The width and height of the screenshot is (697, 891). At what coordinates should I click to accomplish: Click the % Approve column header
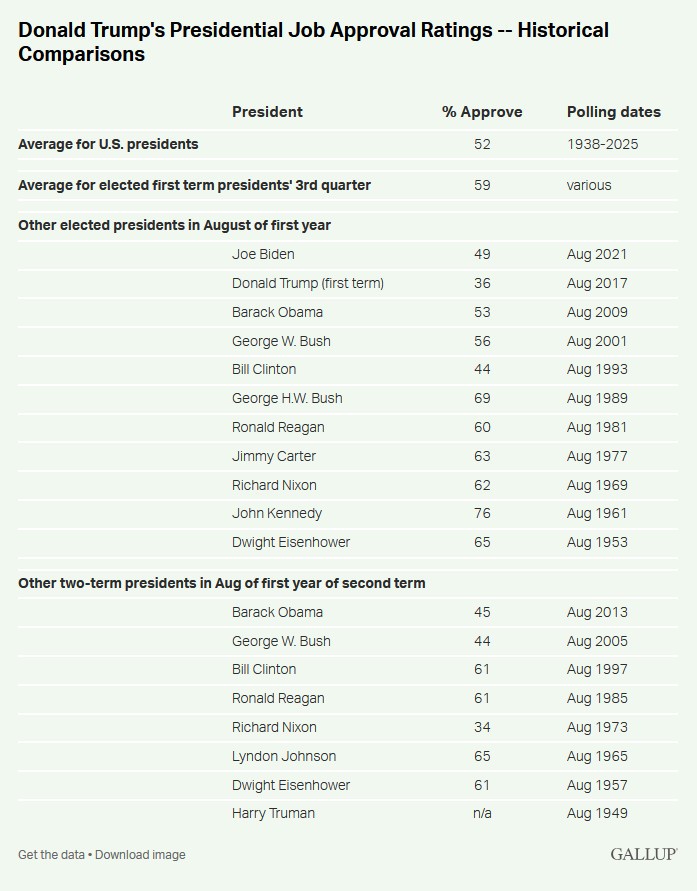pos(482,112)
